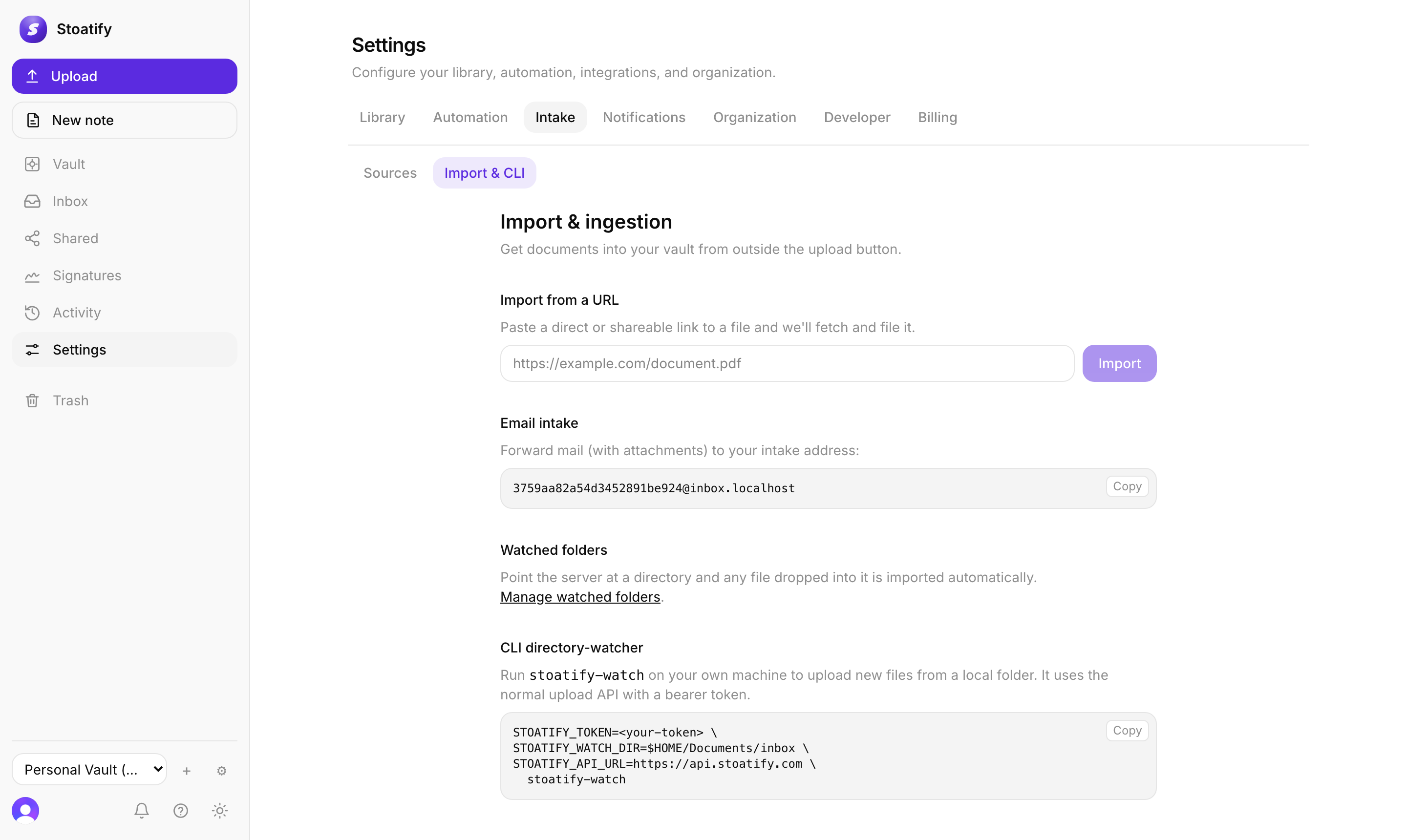The width and height of the screenshot is (1407, 840).
Task: Select Settings in the sidebar
Action: pos(124,350)
